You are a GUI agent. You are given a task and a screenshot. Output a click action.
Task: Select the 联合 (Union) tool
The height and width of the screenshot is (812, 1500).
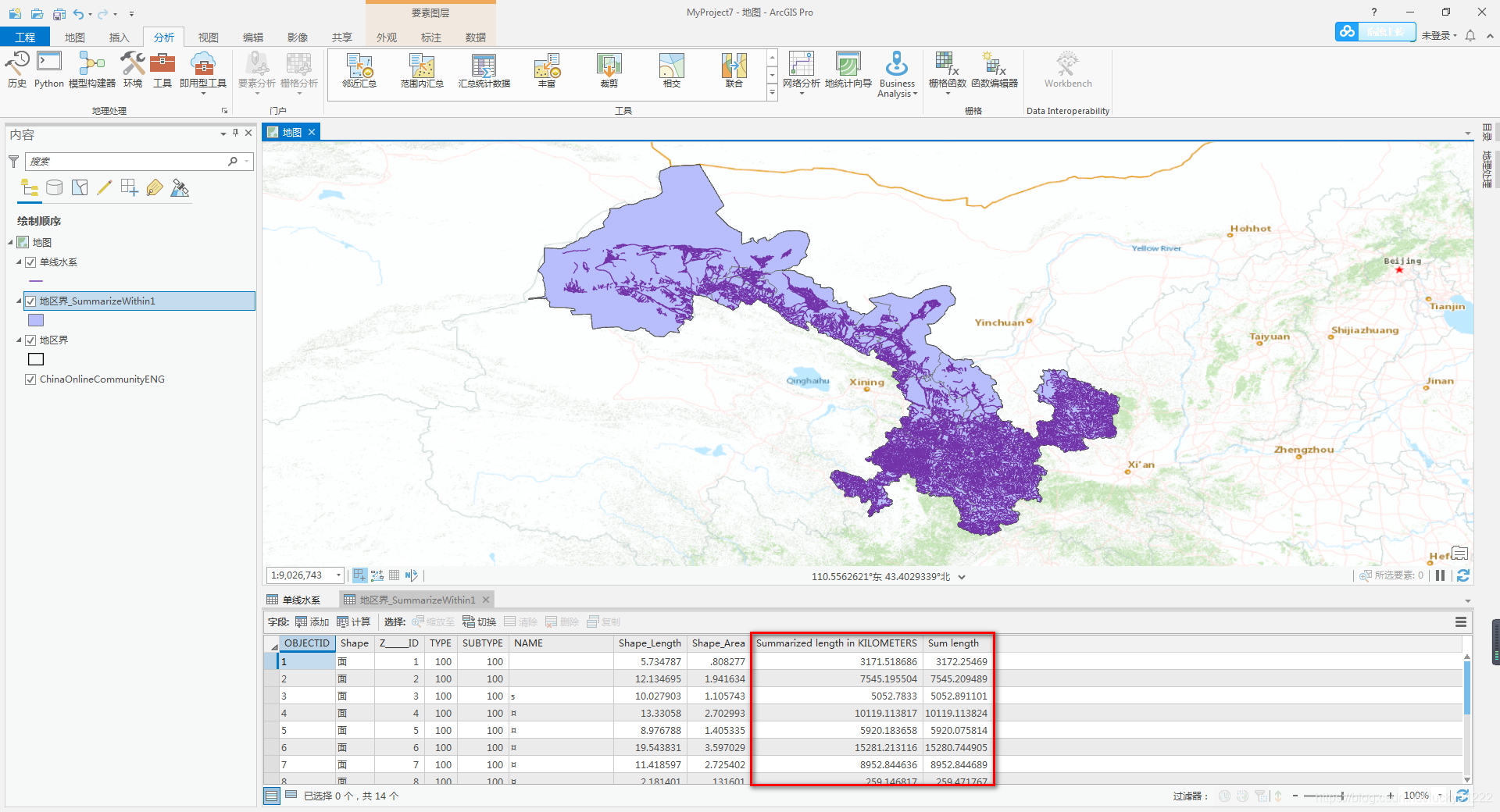[x=734, y=70]
